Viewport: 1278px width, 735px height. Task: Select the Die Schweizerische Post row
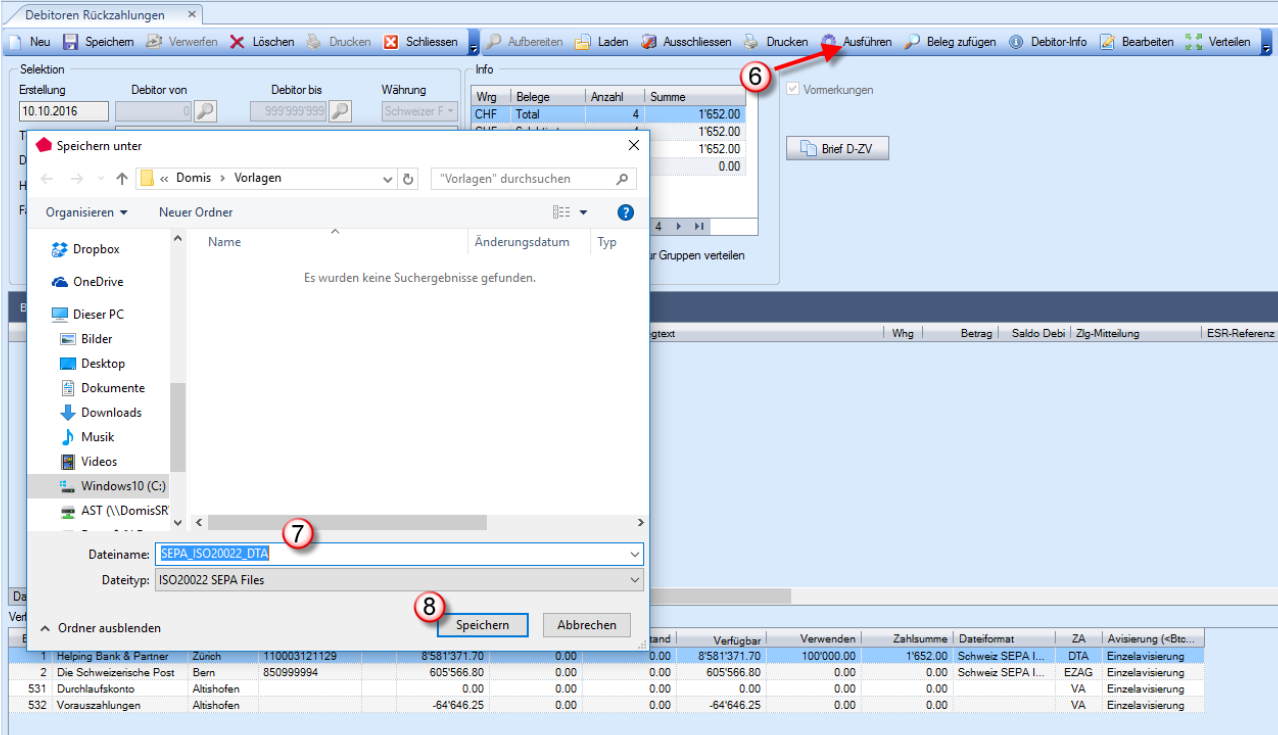tap(607, 673)
